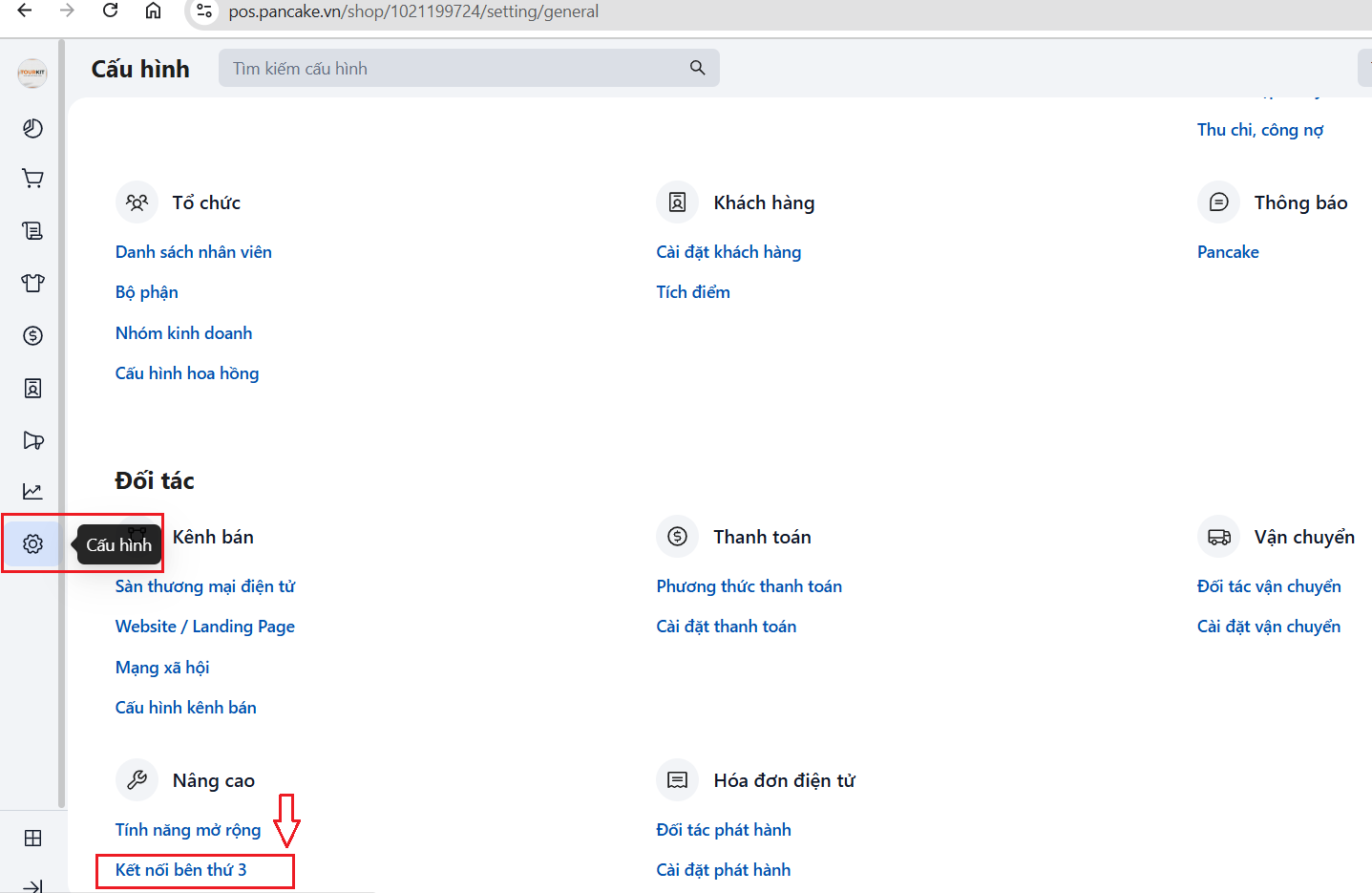Click the browser reload button

pos(111,11)
